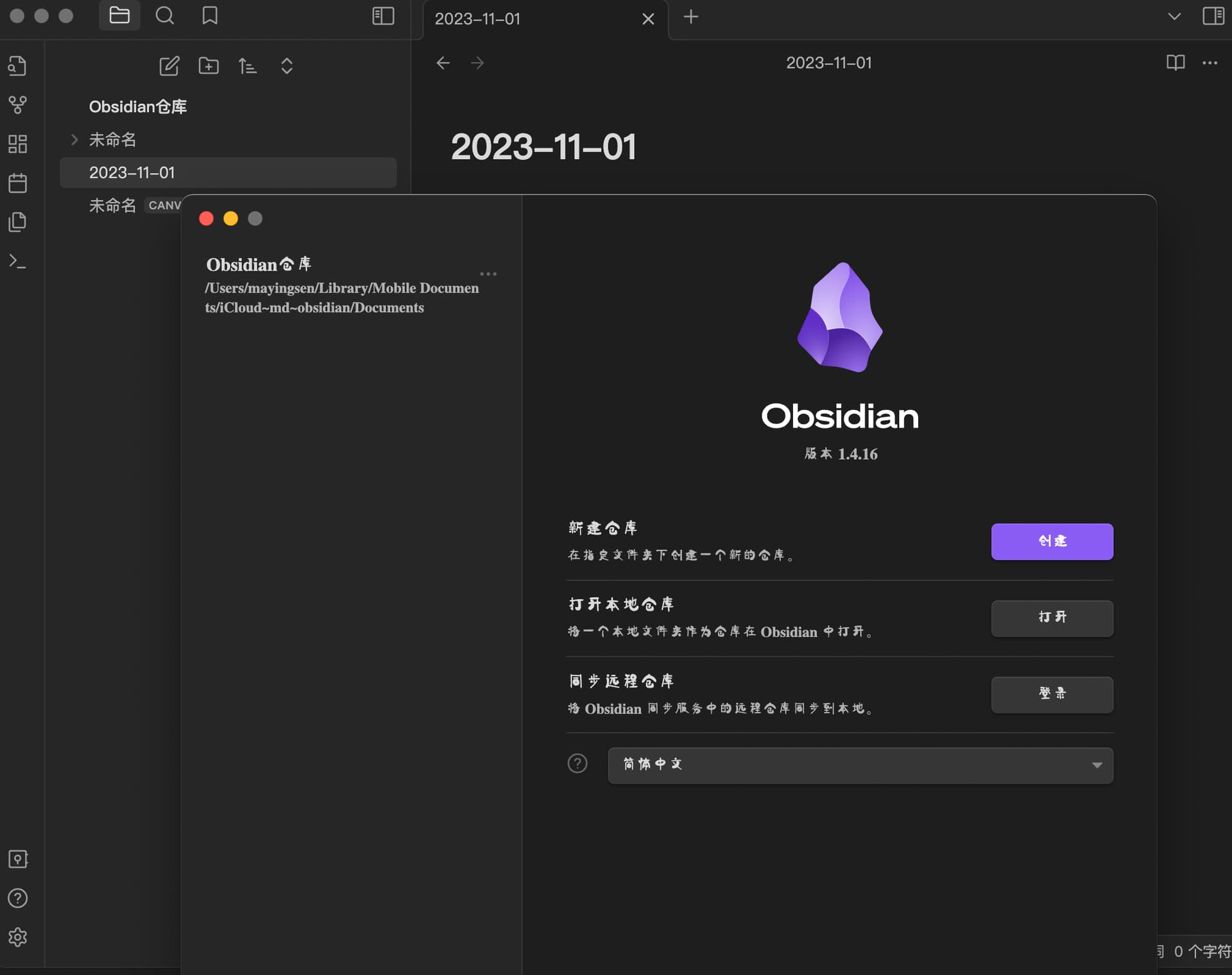Screen dimensions: 1232x975
Task: Open settings gear icon
Action: pos(17,937)
